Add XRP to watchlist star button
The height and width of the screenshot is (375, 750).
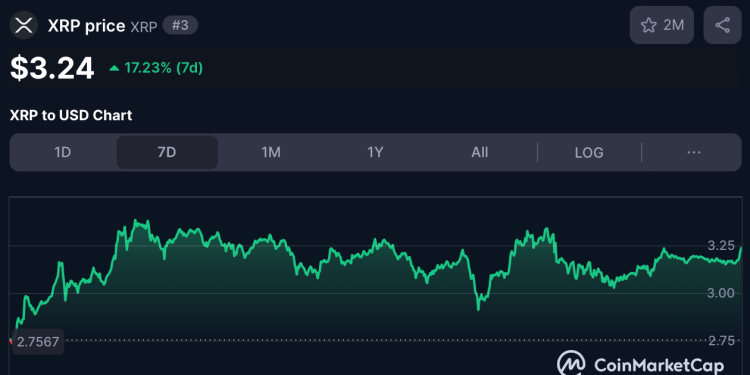point(662,25)
